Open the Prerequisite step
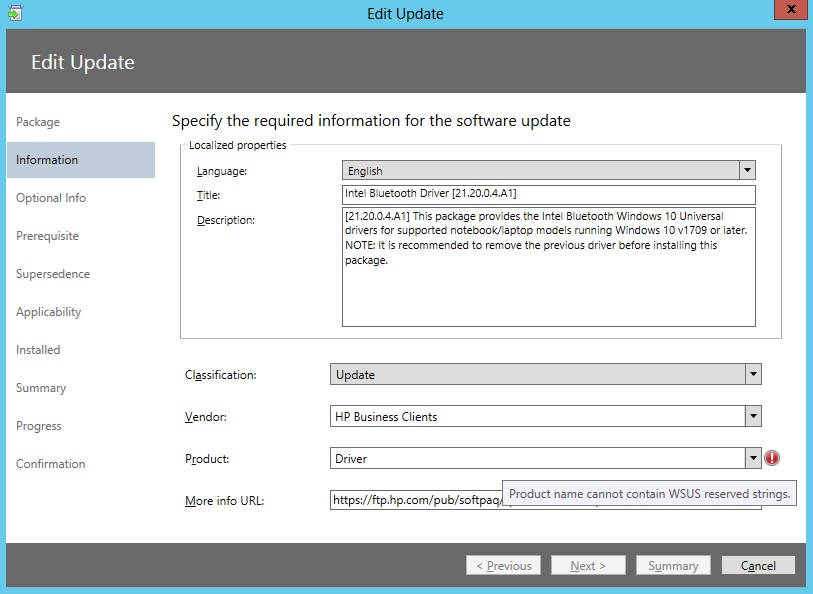 tap(47, 236)
